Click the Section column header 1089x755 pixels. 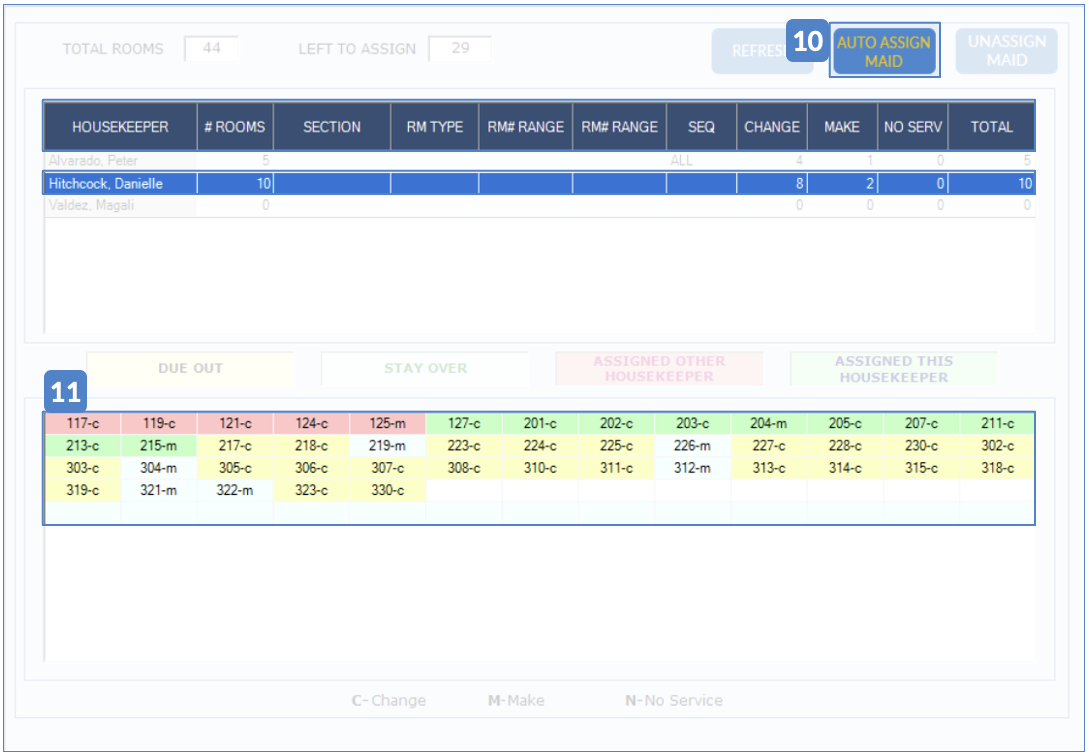click(331, 127)
